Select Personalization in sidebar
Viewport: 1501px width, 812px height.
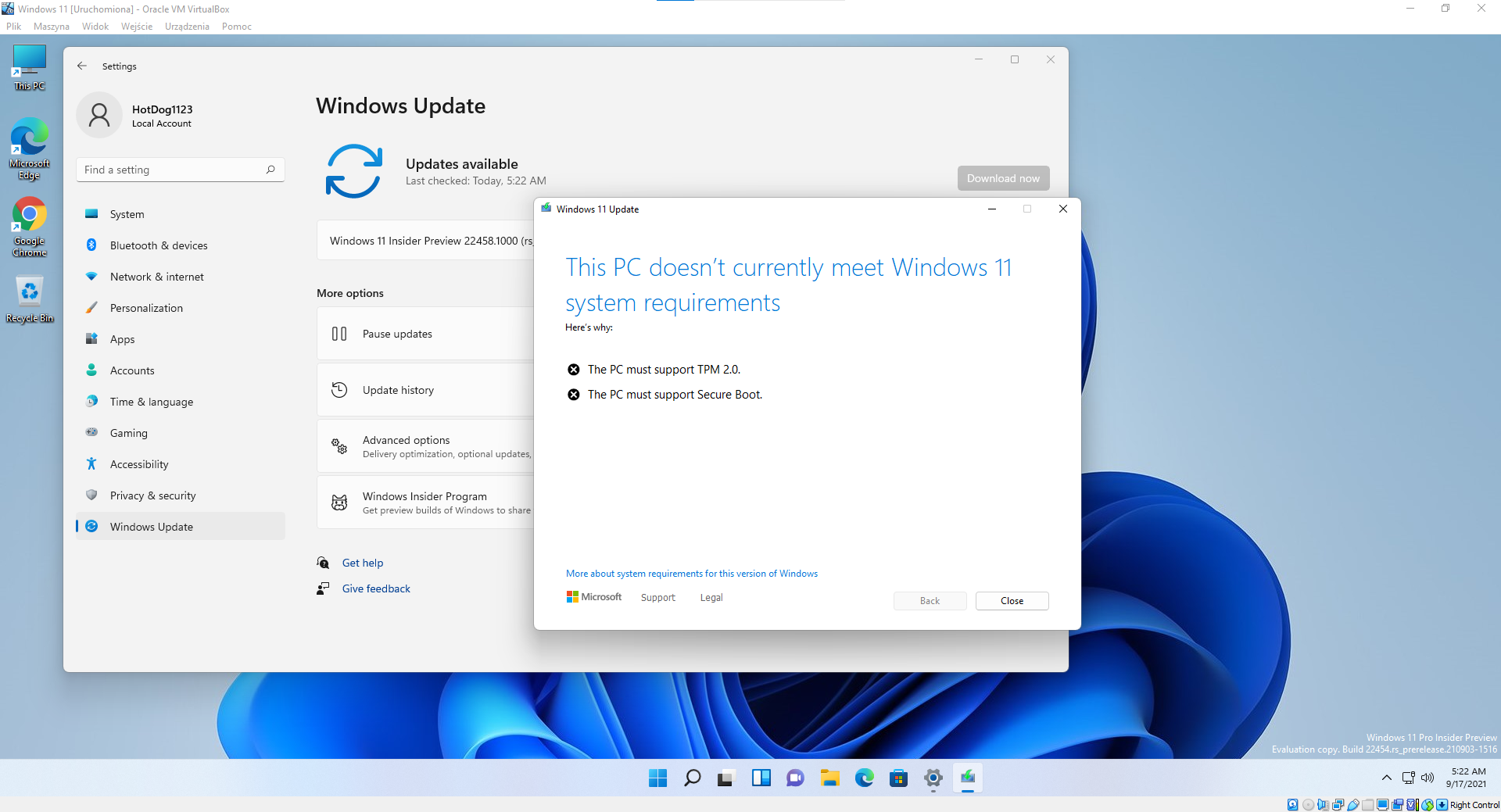click(181, 308)
